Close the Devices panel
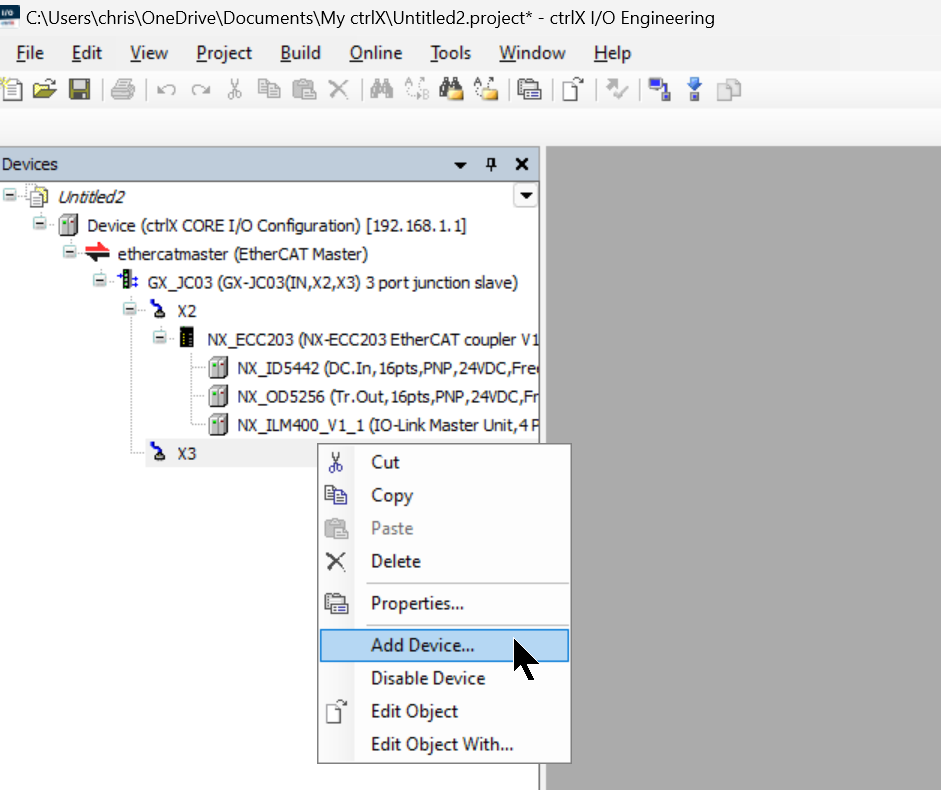Image resolution: width=941 pixels, height=790 pixels. [x=522, y=164]
